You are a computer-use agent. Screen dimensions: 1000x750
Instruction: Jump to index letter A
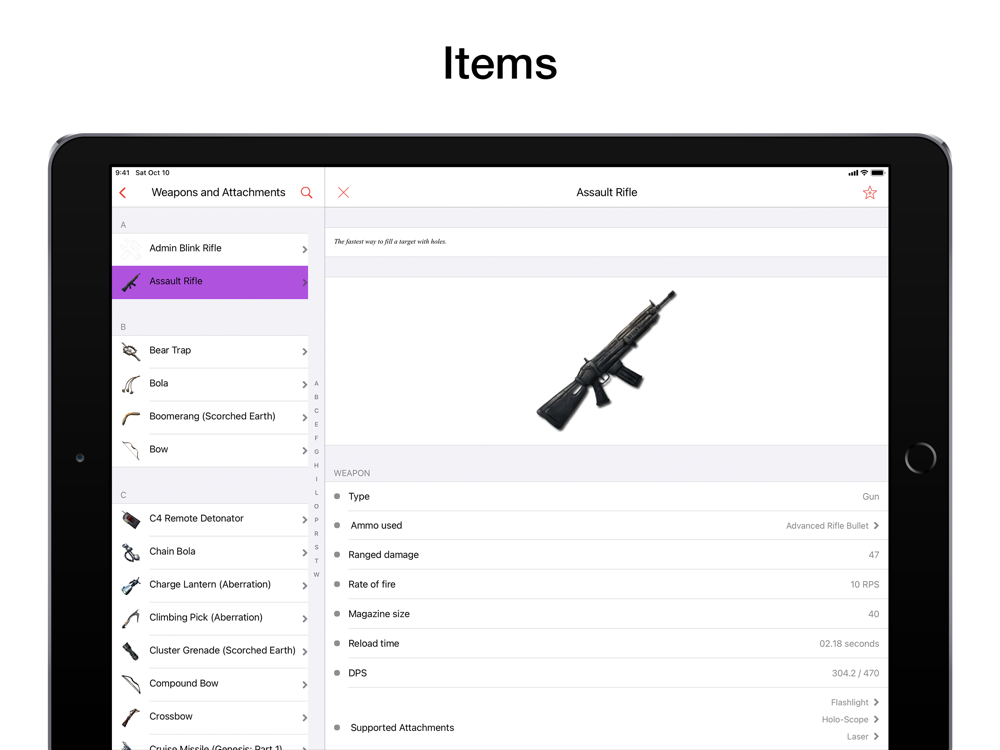click(316, 384)
